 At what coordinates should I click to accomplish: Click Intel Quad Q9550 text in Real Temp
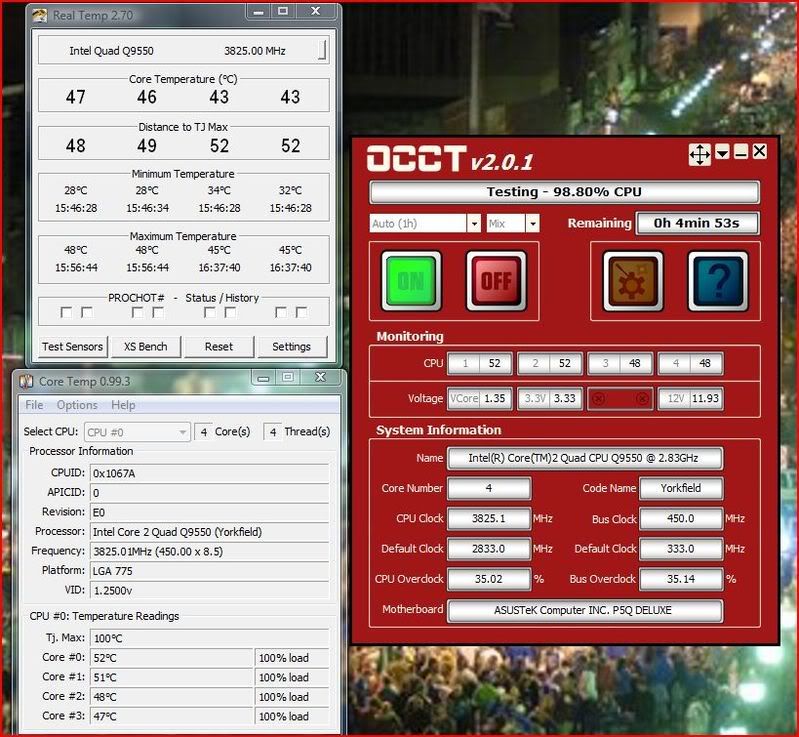[111, 50]
